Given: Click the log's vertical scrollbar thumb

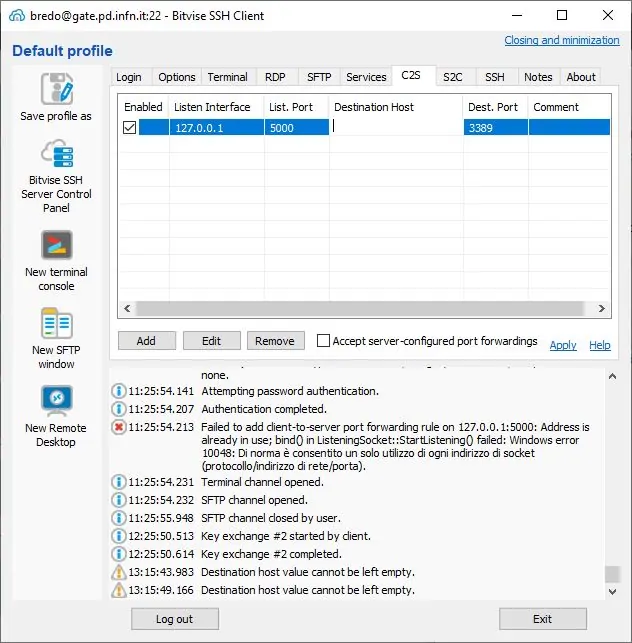Looking at the screenshot, I should [612, 574].
